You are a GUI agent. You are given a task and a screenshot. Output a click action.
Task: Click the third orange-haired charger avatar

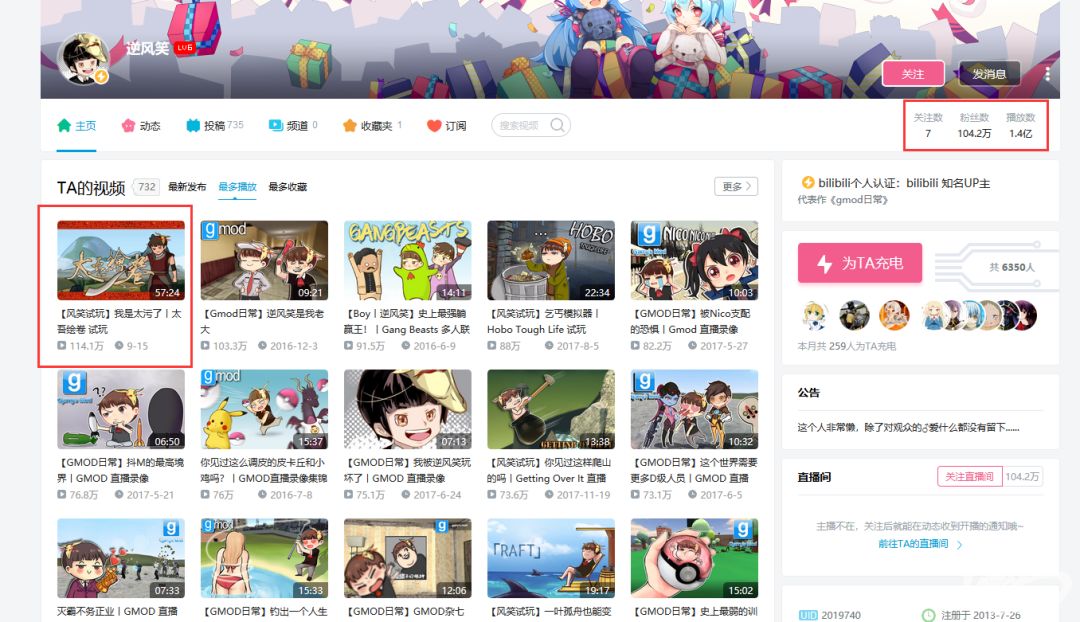pyautogui.click(x=894, y=315)
